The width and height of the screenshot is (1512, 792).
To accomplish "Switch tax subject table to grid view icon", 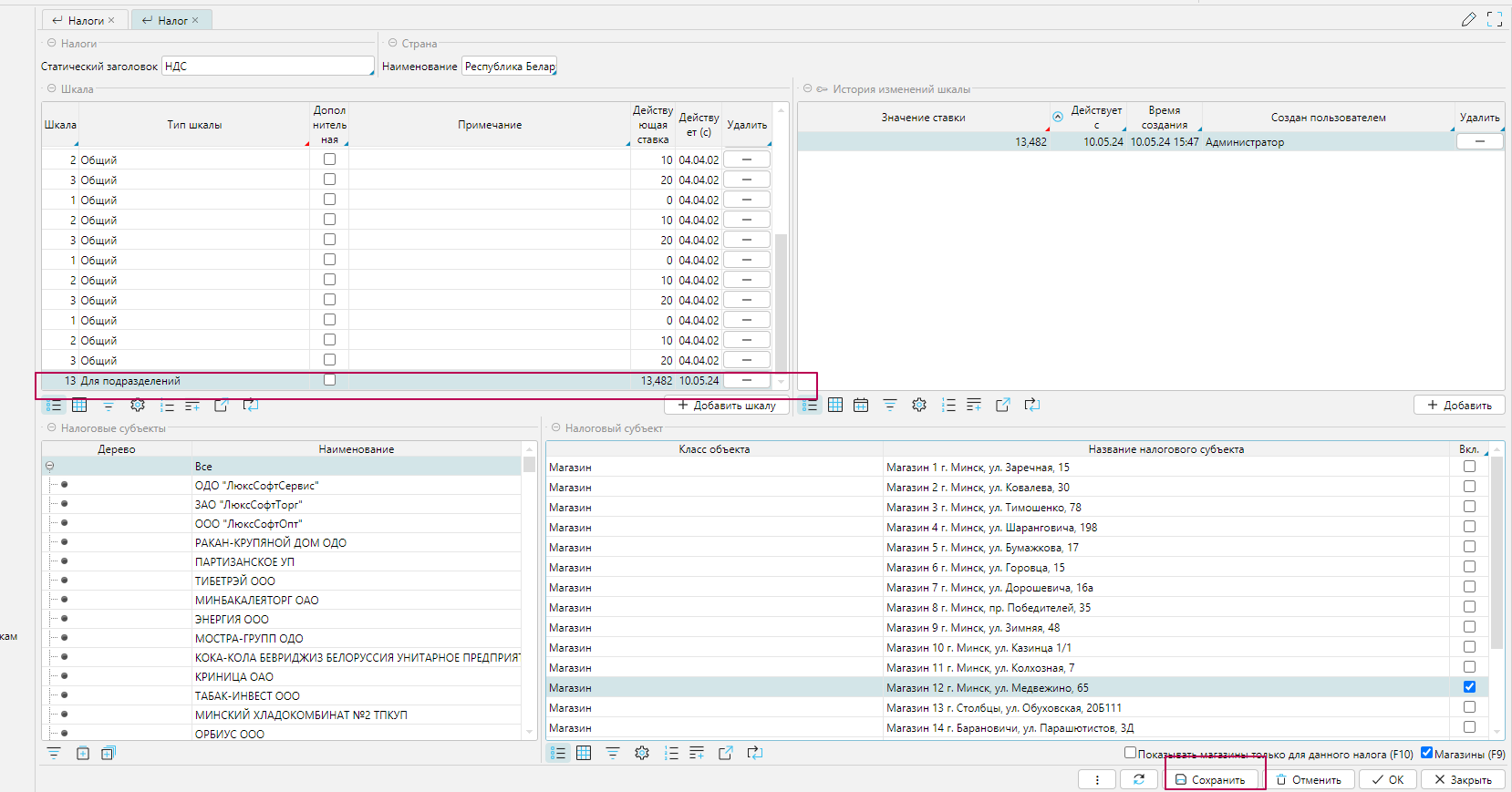I will [x=584, y=753].
